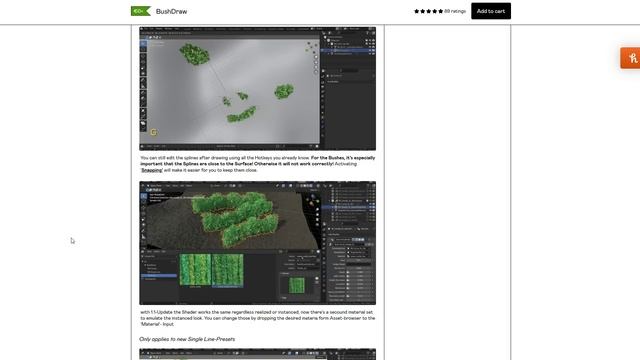640x360 pixels.
Task: Click the five-star rating icons
Action: [428, 11]
